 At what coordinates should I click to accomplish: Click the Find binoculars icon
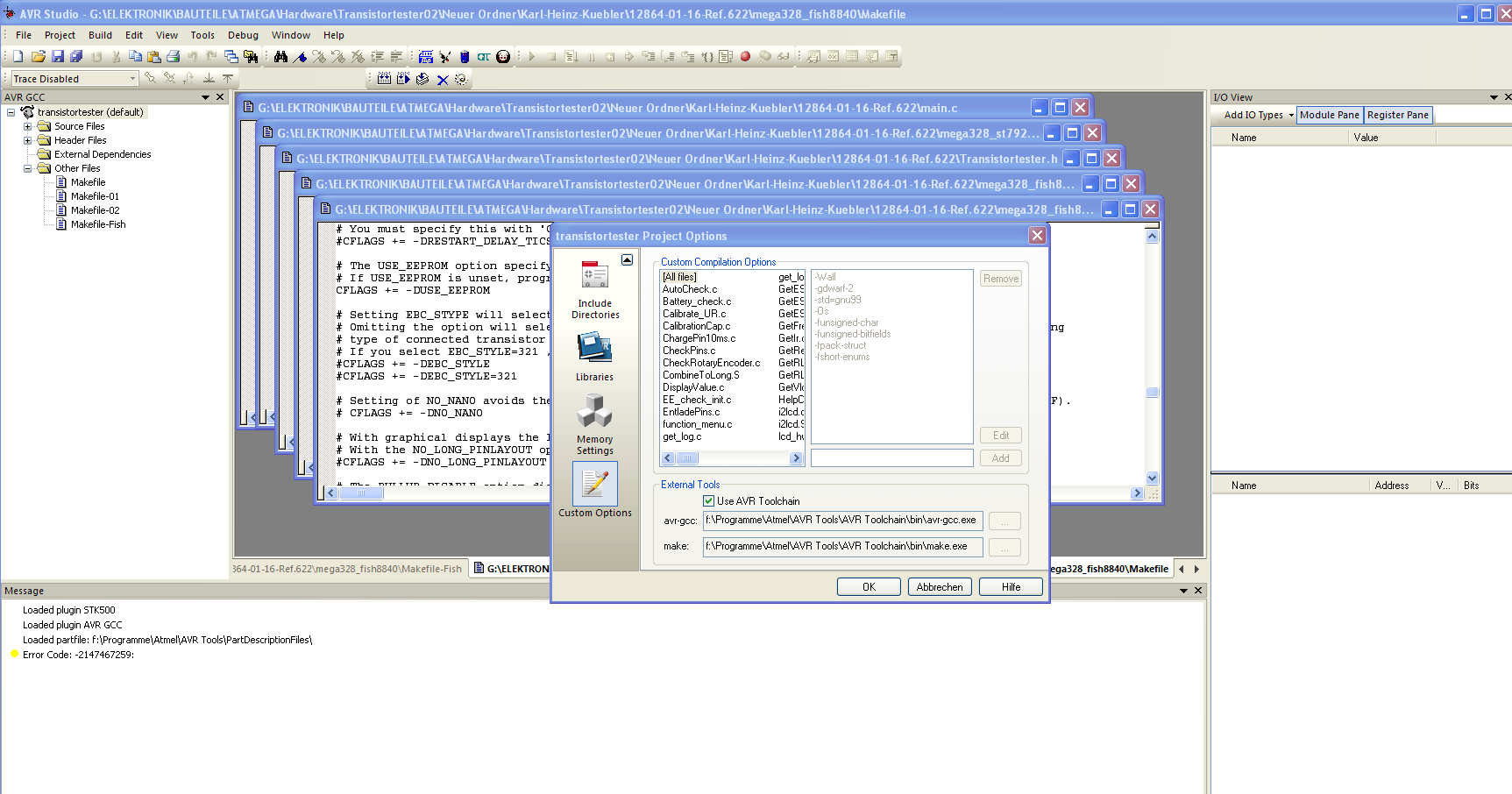(280, 56)
